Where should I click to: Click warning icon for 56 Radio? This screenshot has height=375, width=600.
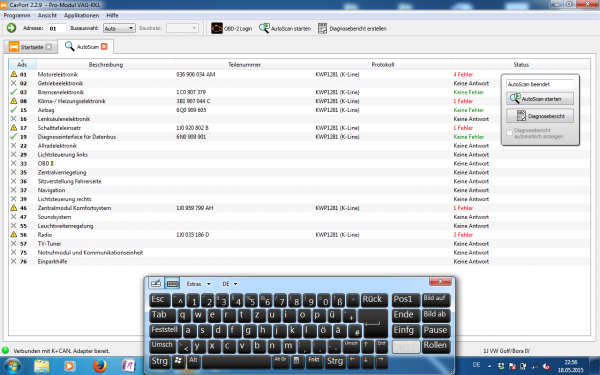[13, 234]
